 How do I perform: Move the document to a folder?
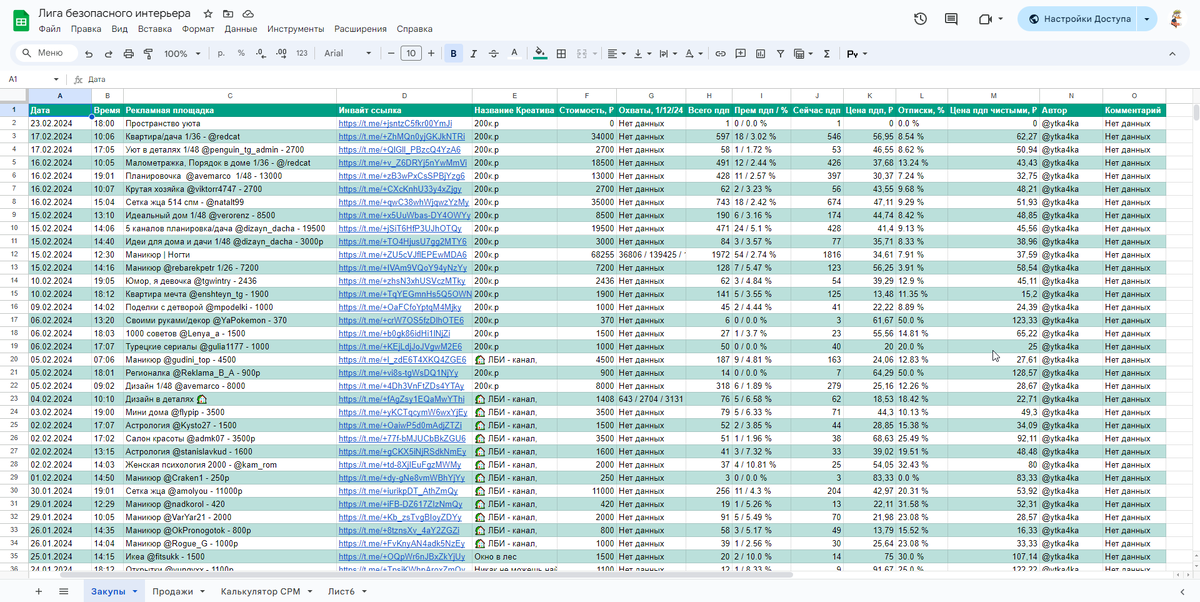click(228, 15)
